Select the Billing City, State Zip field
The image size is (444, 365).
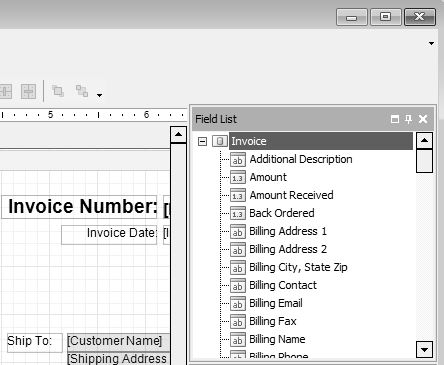click(x=298, y=267)
